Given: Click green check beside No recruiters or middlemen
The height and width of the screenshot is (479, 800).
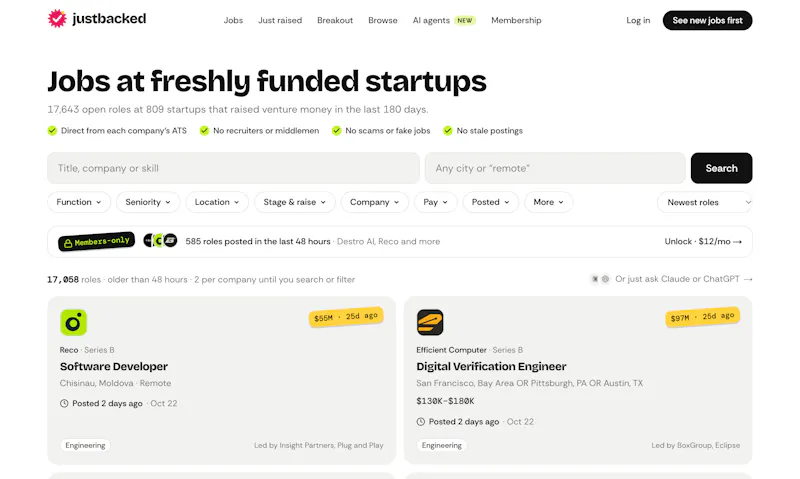Looking at the screenshot, I should tap(204, 131).
